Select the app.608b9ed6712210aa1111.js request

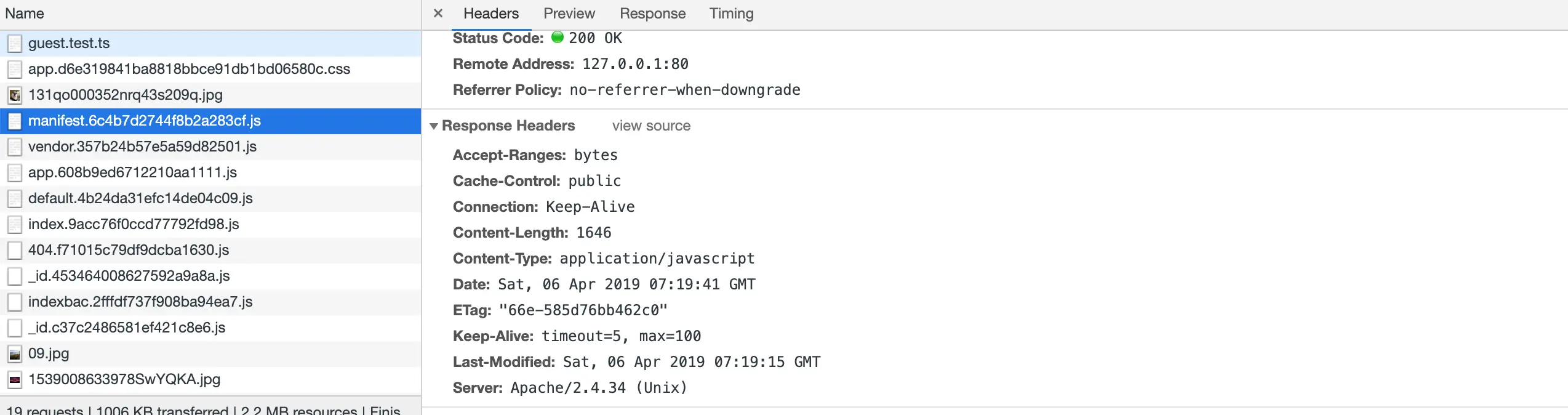(x=132, y=173)
